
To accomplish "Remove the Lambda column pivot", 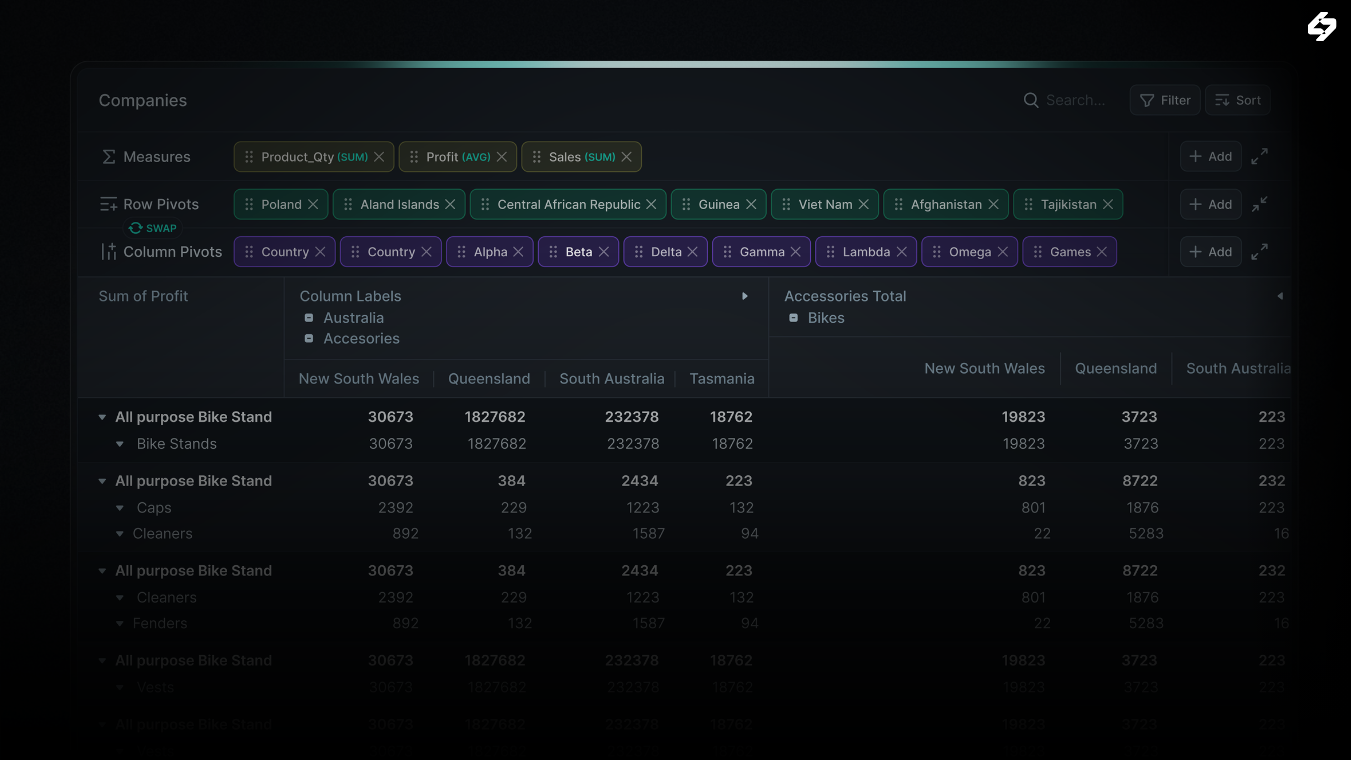I will pyautogui.click(x=902, y=252).
